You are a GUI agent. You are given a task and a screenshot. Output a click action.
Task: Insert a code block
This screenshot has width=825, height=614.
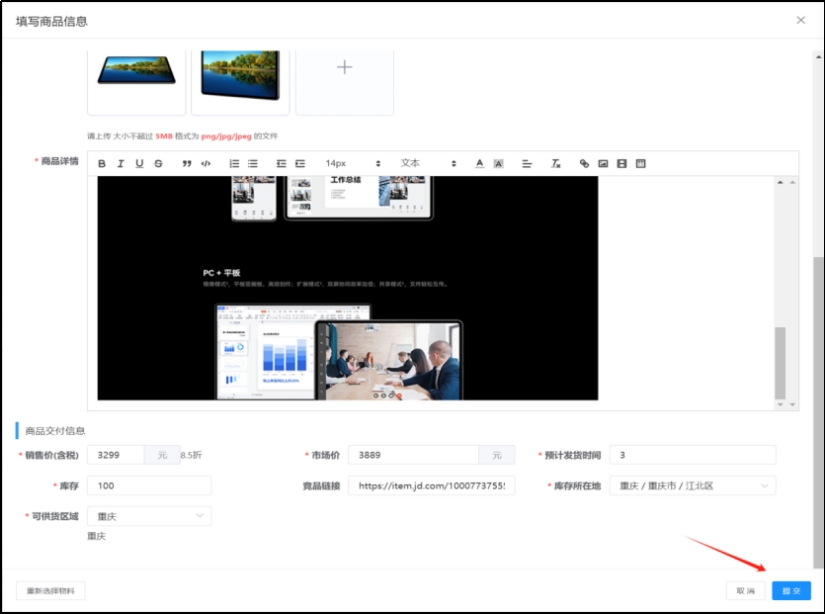tap(206, 164)
